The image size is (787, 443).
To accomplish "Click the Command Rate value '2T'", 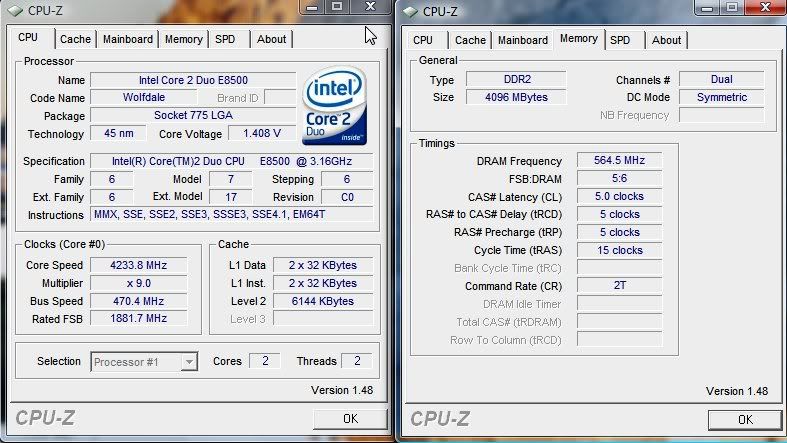I will tap(619, 285).
